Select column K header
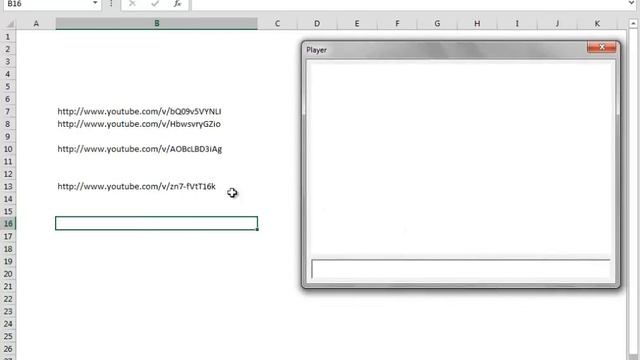 pyautogui.click(x=597, y=24)
